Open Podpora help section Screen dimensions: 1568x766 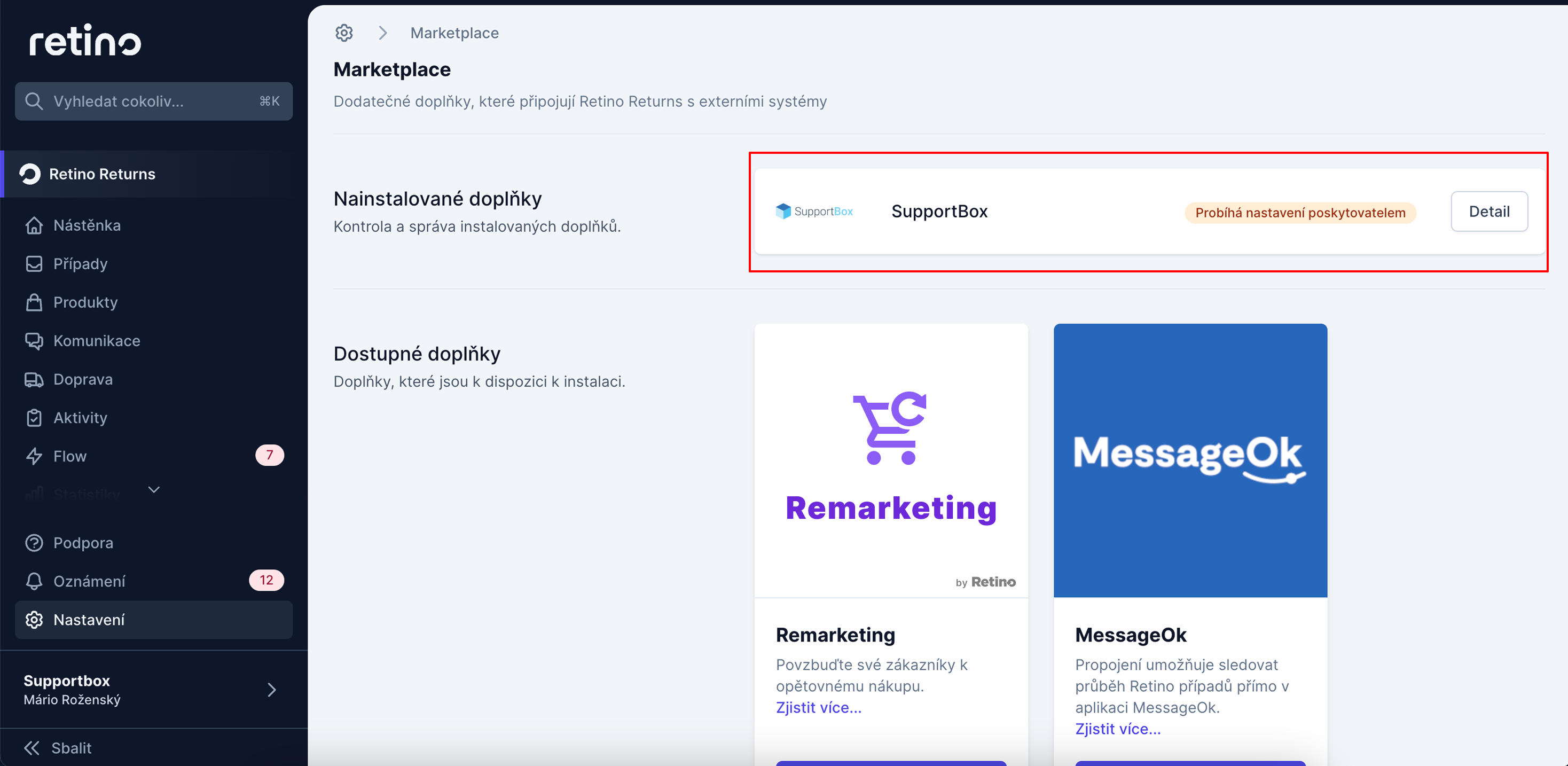[x=154, y=543]
